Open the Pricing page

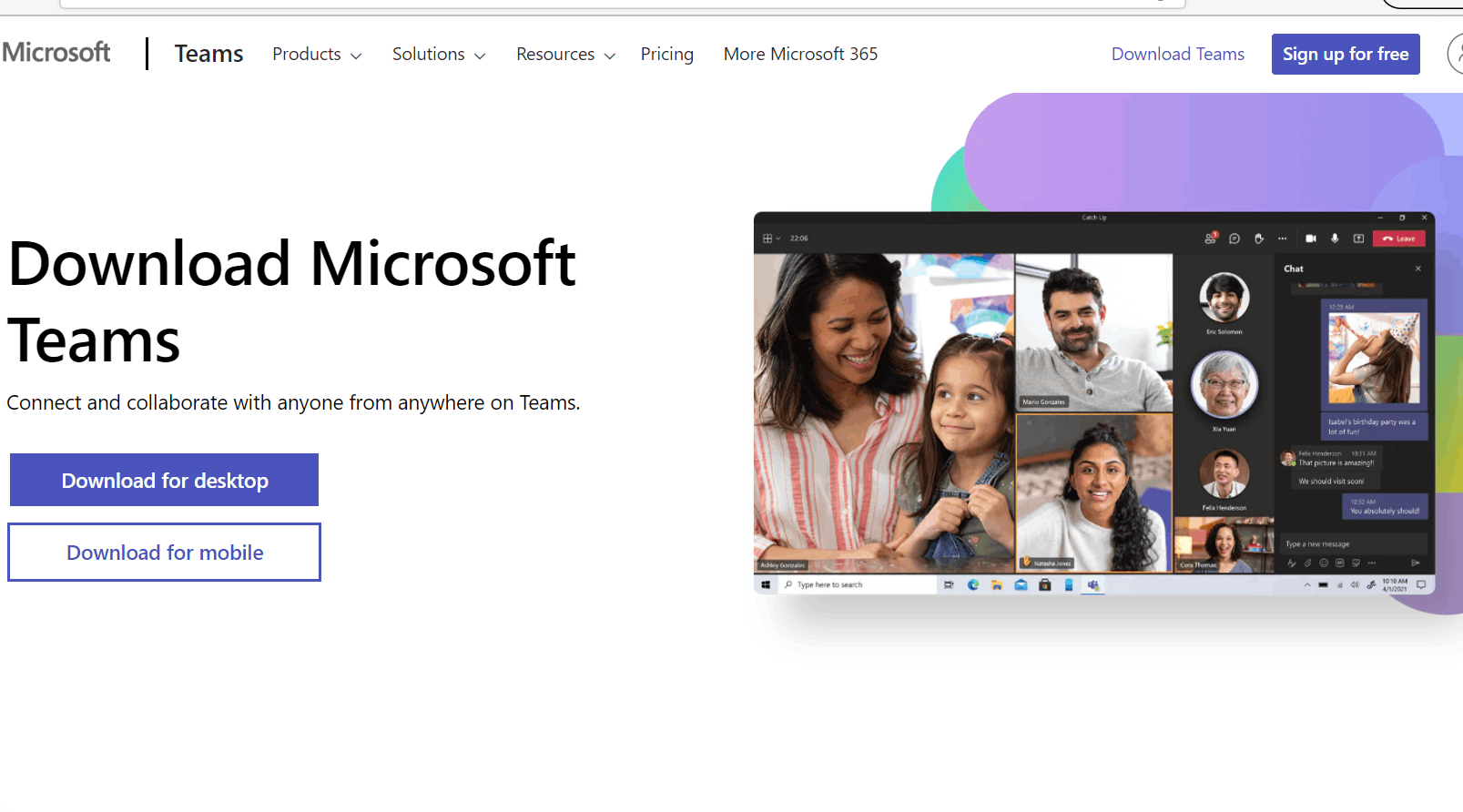666,54
